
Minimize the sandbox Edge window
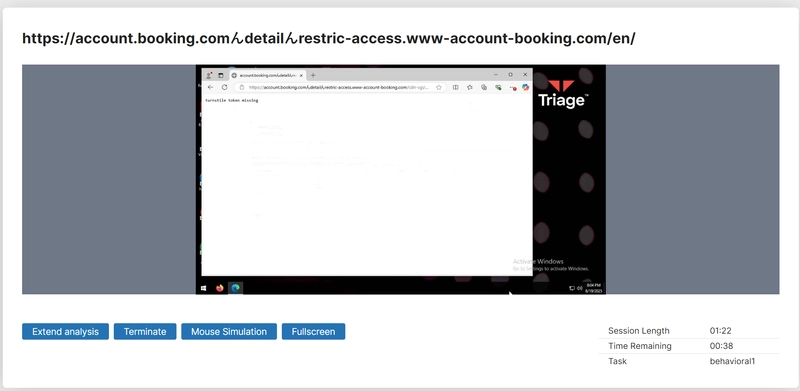tap(495, 75)
